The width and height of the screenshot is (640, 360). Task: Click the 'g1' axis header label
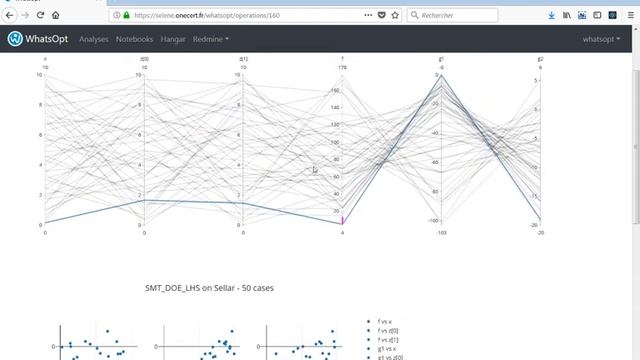pyautogui.click(x=441, y=59)
